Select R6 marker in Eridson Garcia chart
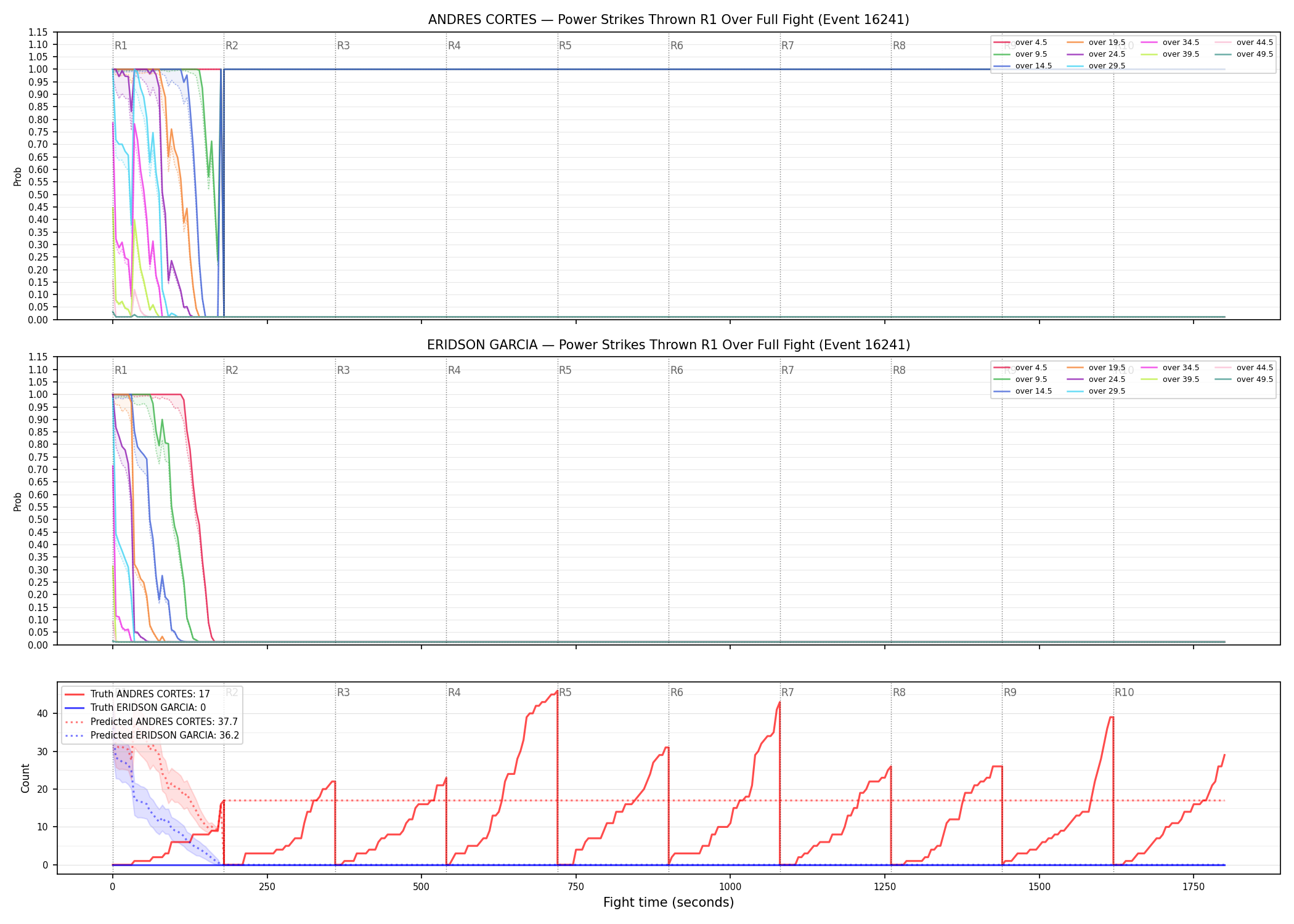1294x924 pixels. (x=677, y=370)
